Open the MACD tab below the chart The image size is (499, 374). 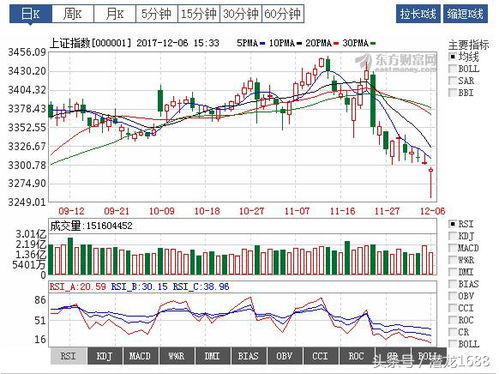(140, 356)
